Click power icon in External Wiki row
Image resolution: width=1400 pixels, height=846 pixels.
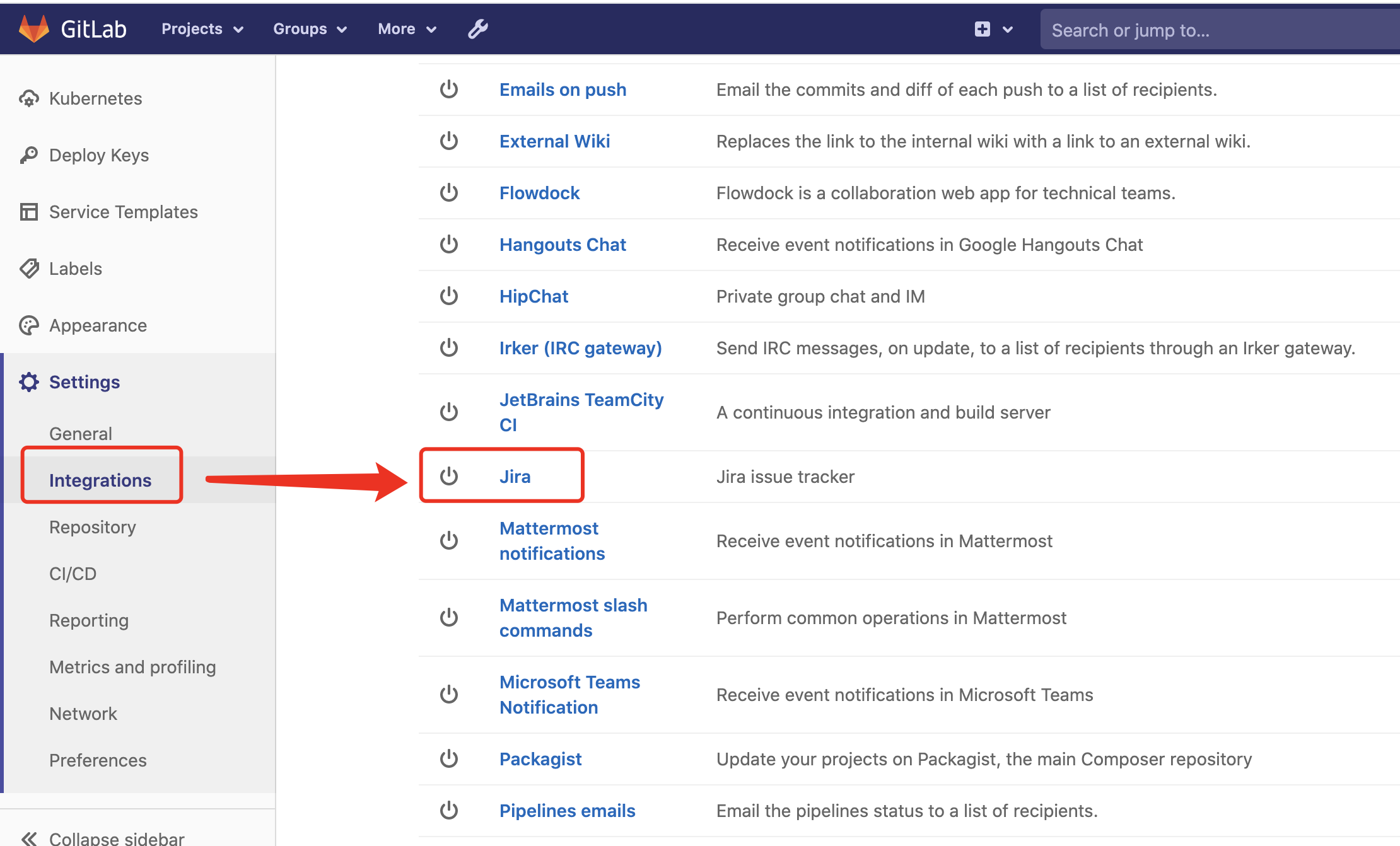pos(449,141)
